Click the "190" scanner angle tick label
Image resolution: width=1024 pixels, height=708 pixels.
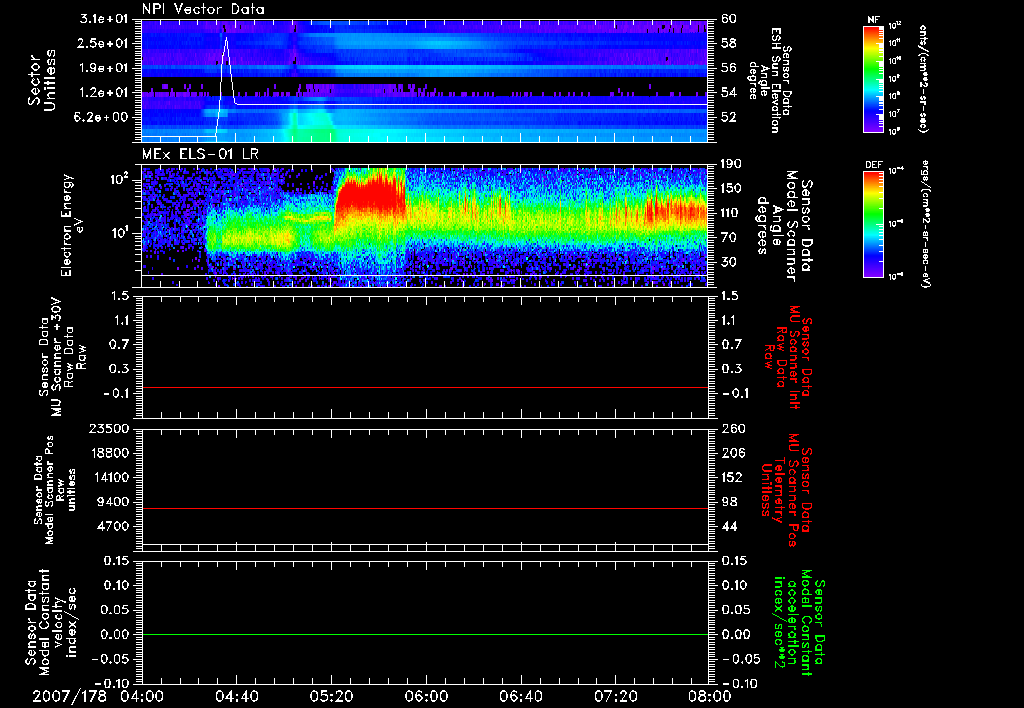(x=733, y=164)
